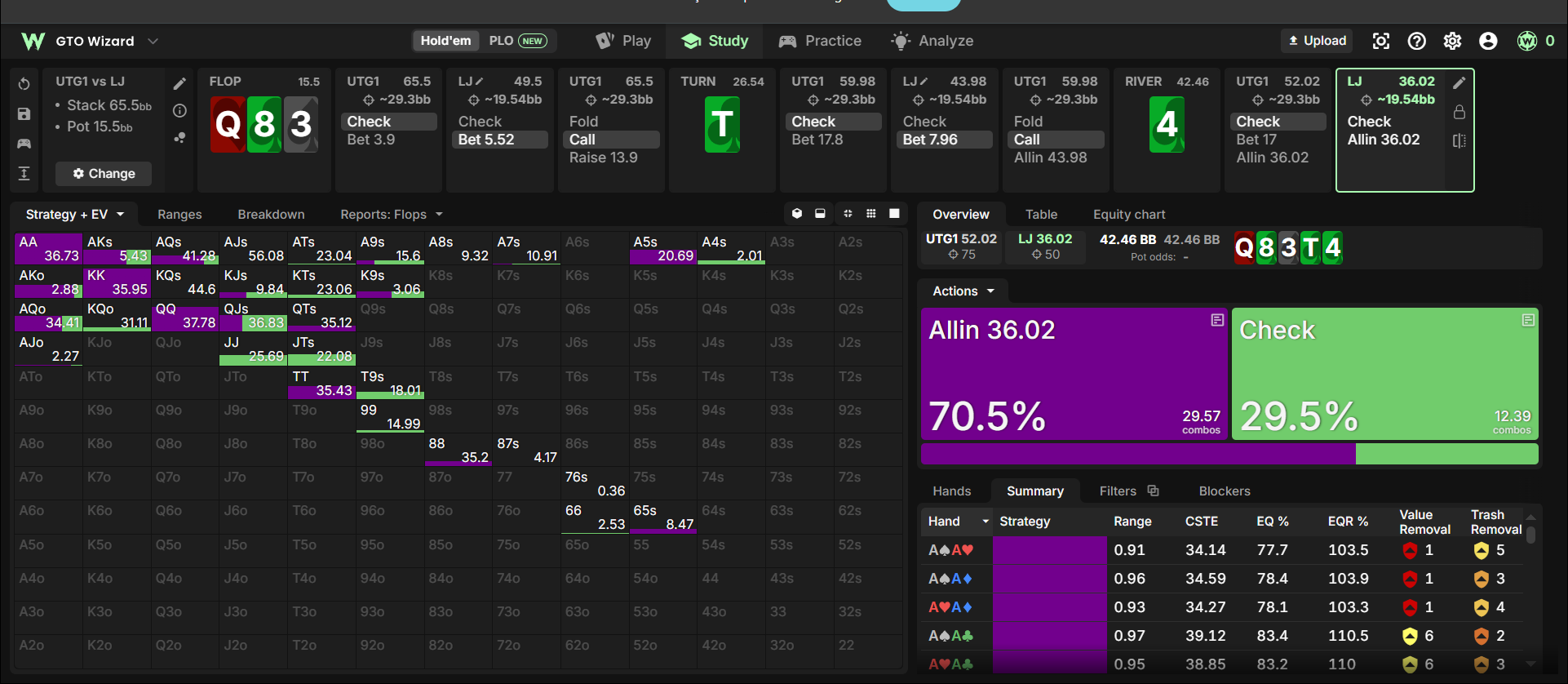Toggle the half-filled matrix display mode

pos(820,214)
